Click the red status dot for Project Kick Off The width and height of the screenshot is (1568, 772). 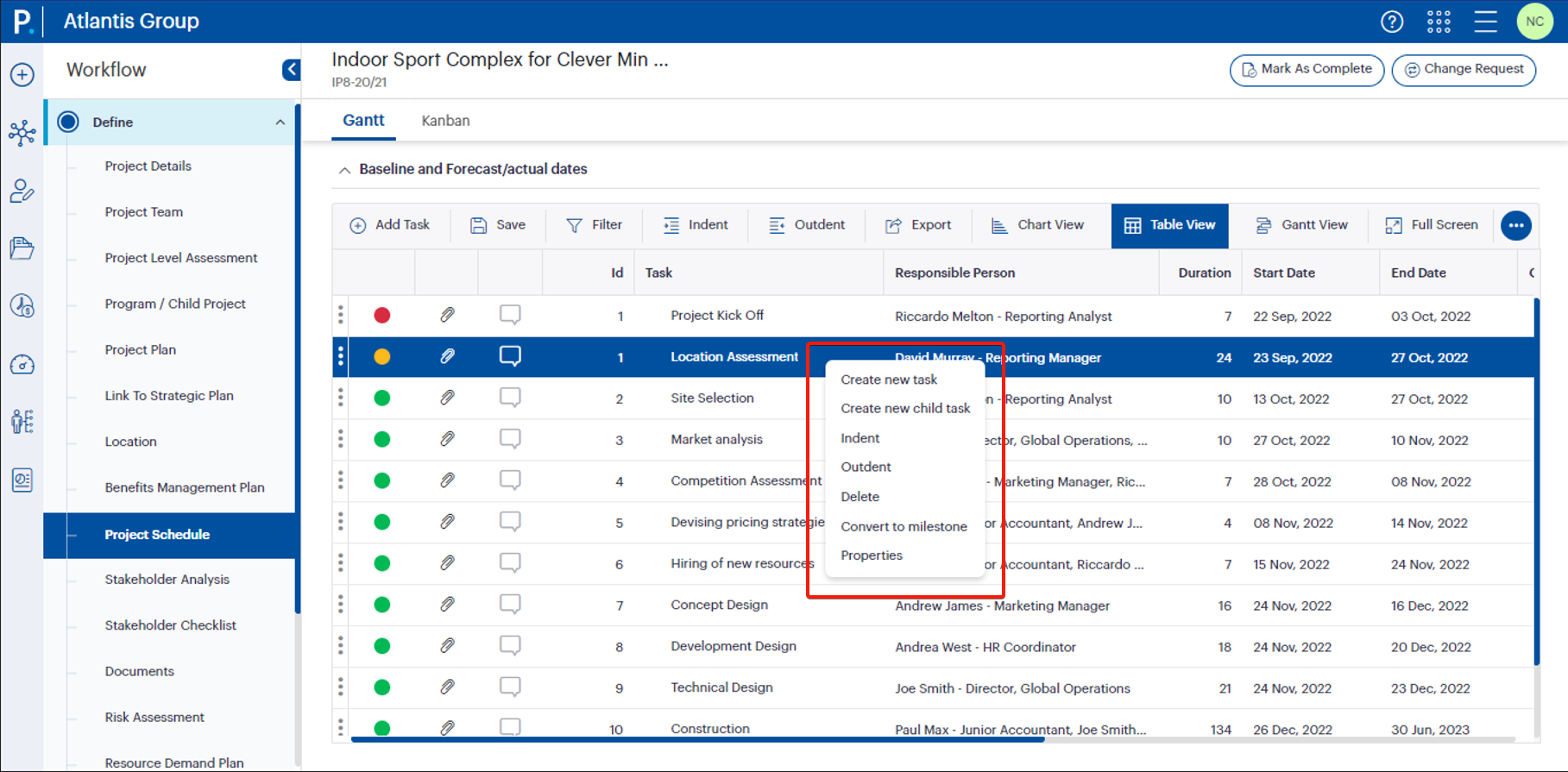point(382,316)
